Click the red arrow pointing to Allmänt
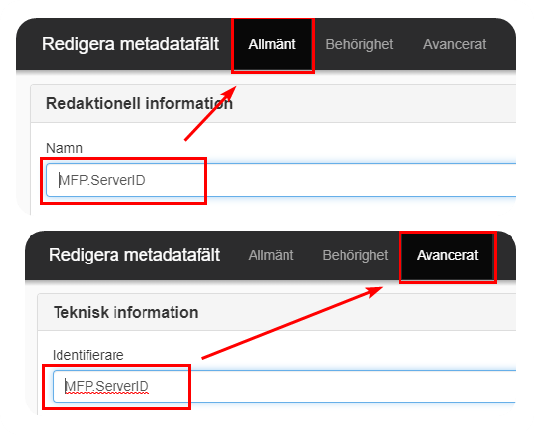This screenshot has height=435, width=534. 210,113
